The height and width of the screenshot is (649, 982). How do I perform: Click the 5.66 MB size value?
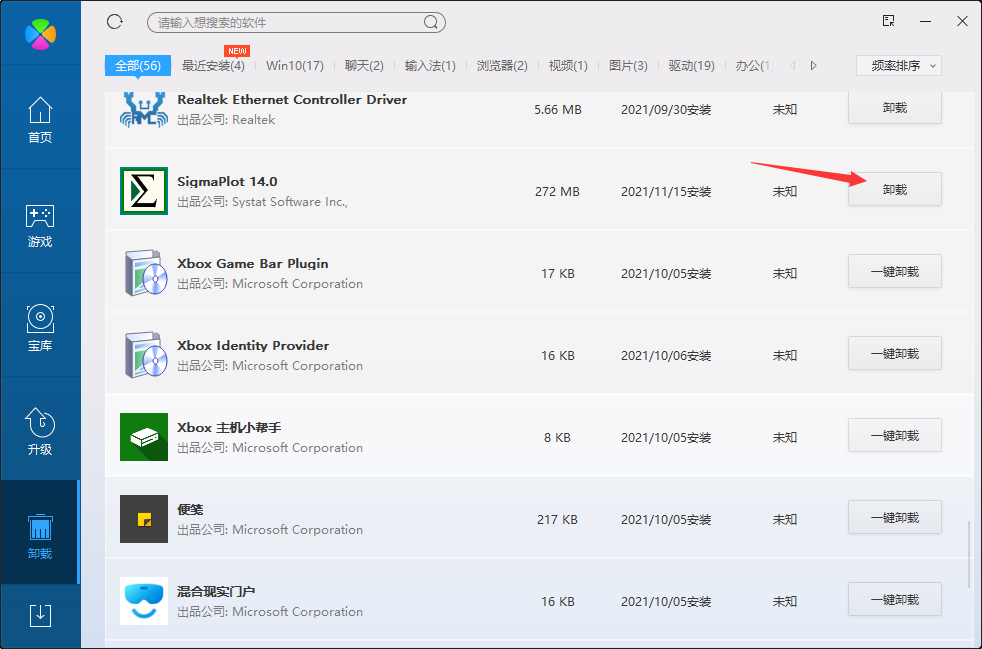pos(557,110)
